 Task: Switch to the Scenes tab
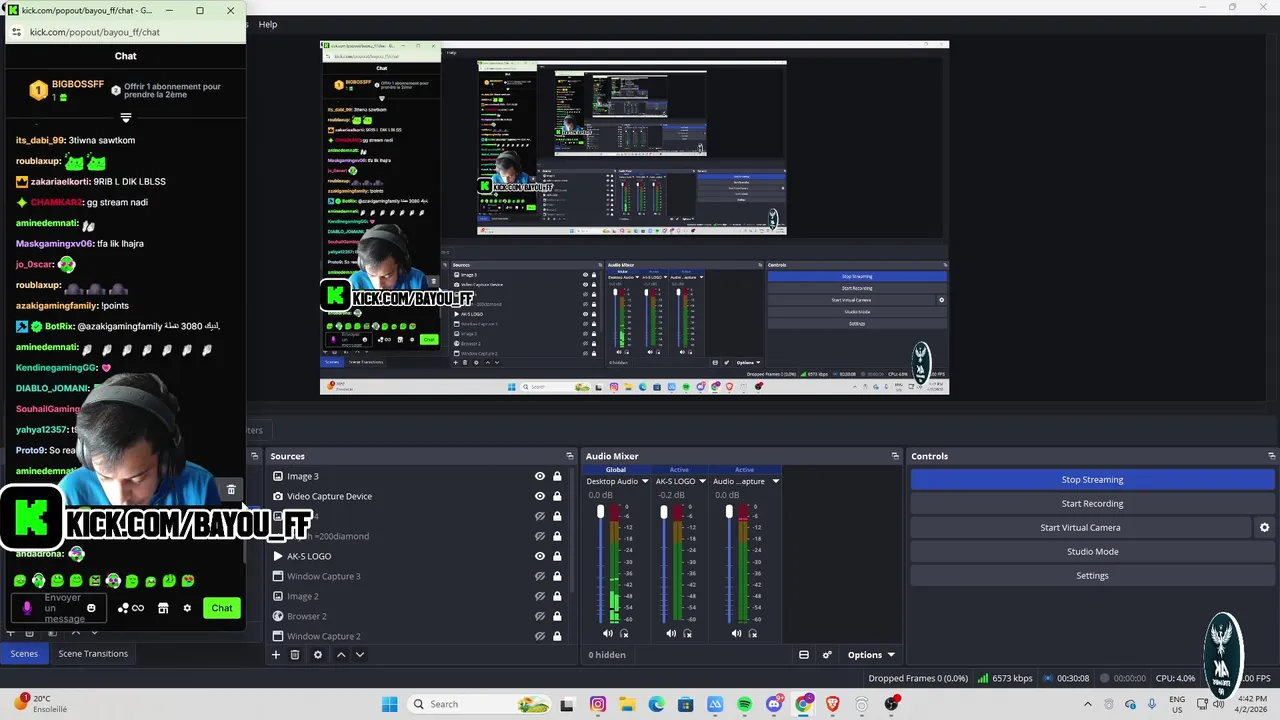click(24, 653)
